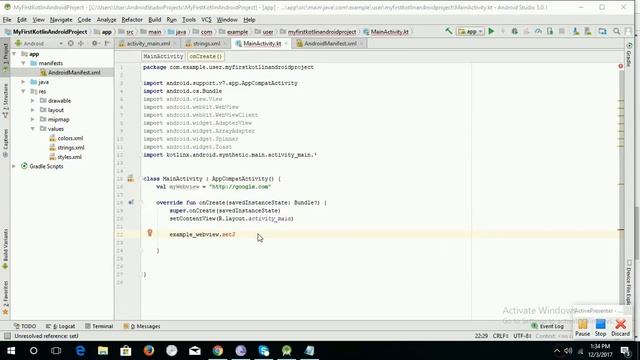Open the File menu
Image resolution: width=640 pixels, height=360 pixels.
[7, 20]
